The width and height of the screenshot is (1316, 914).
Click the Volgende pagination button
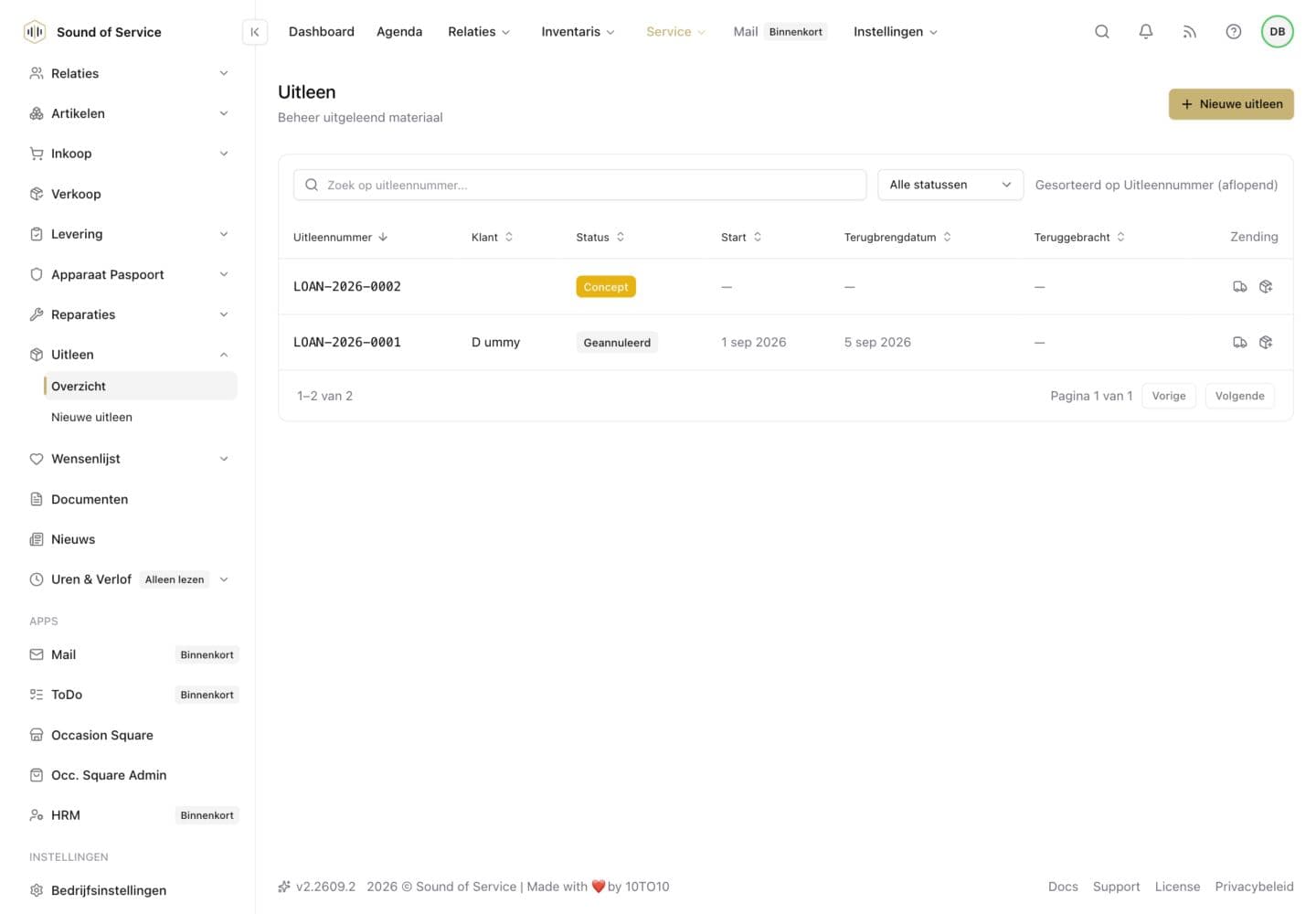pyautogui.click(x=1239, y=396)
